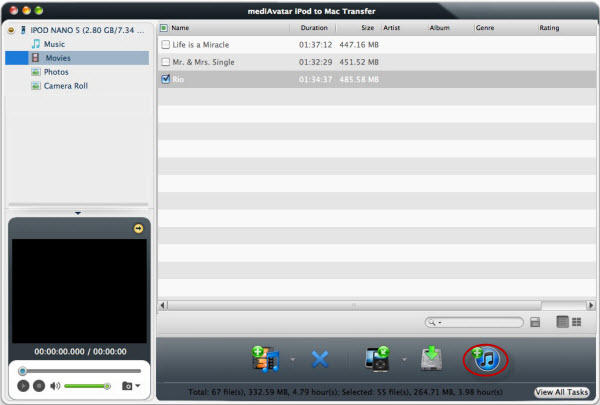600x405 pixels.
Task: Click the snapshot camera icon
Action: [127, 386]
